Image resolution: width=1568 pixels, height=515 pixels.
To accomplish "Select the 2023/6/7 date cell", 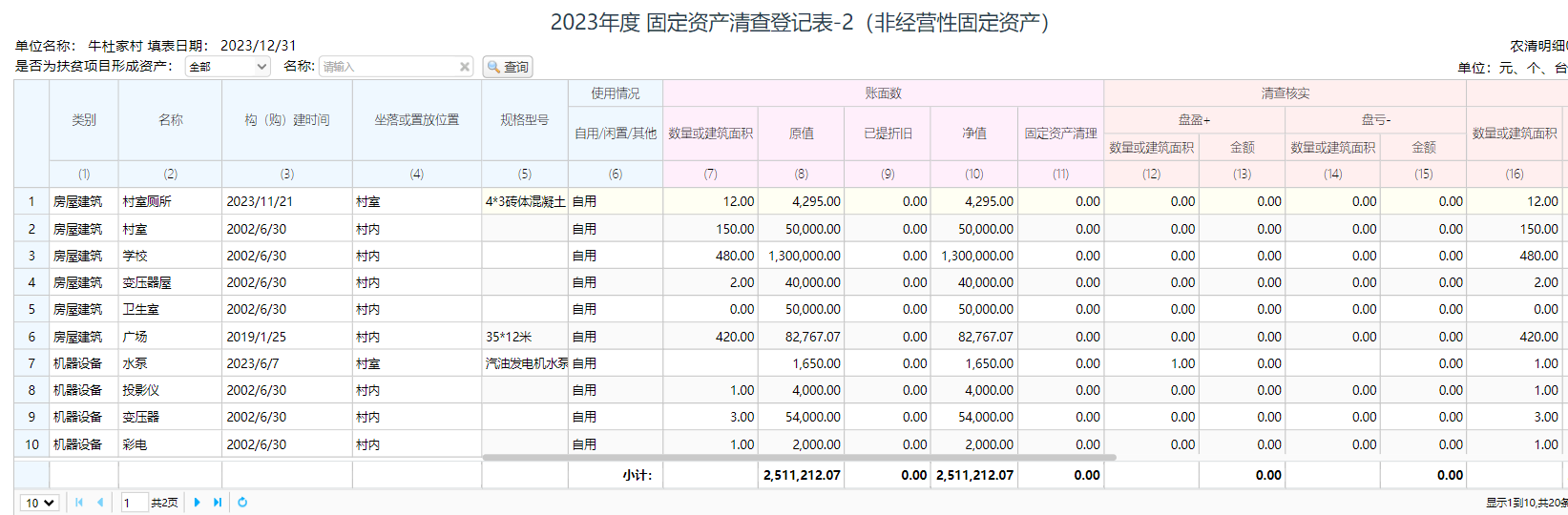I will (x=287, y=363).
